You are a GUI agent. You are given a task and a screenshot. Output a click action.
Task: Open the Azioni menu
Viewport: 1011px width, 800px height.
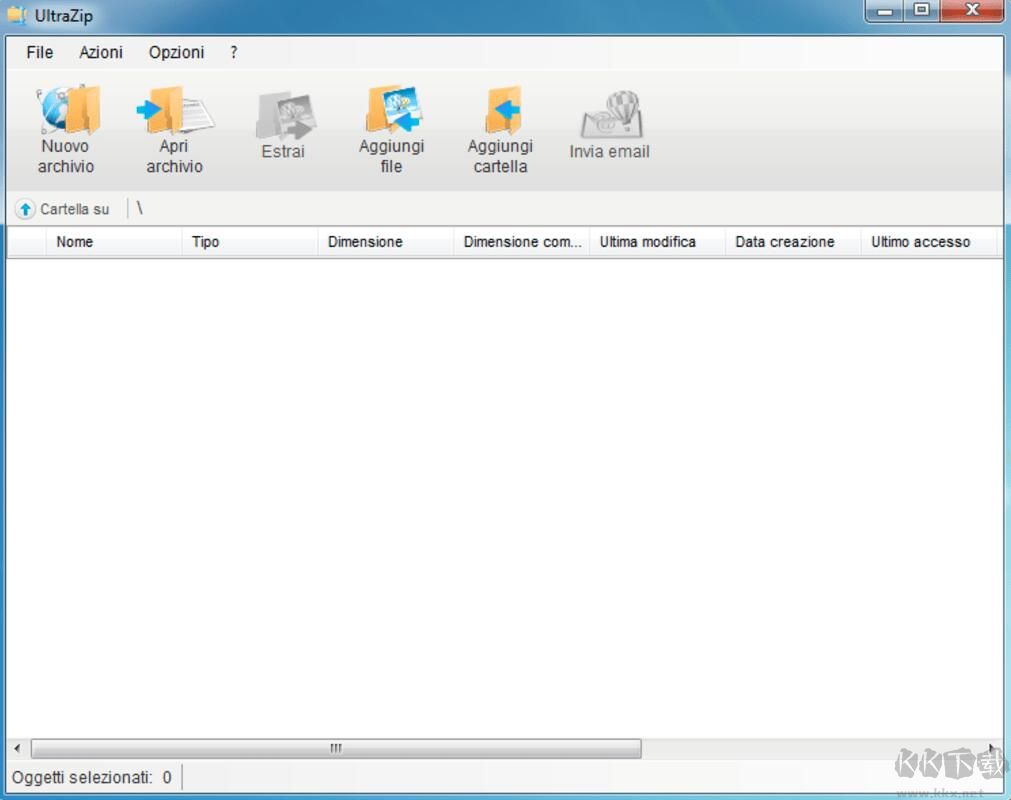click(x=101, y=52)
